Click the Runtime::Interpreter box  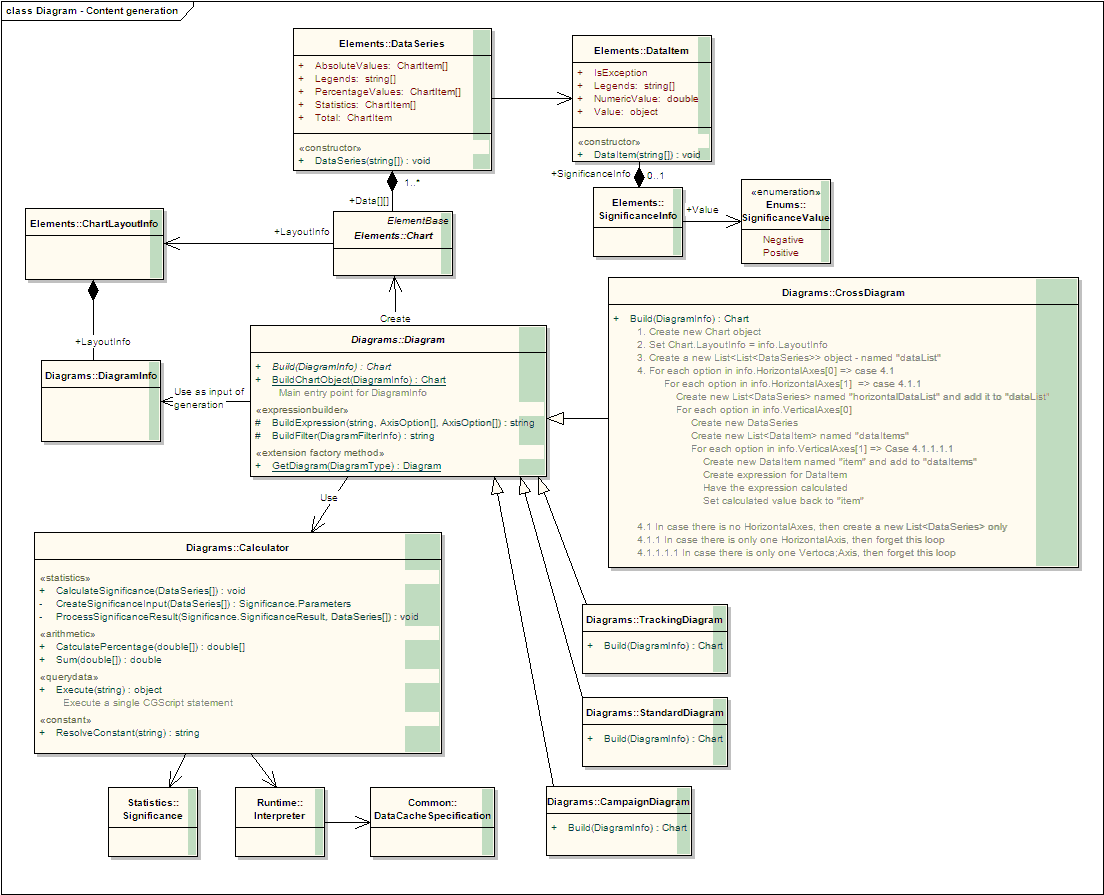click(285, 809)
